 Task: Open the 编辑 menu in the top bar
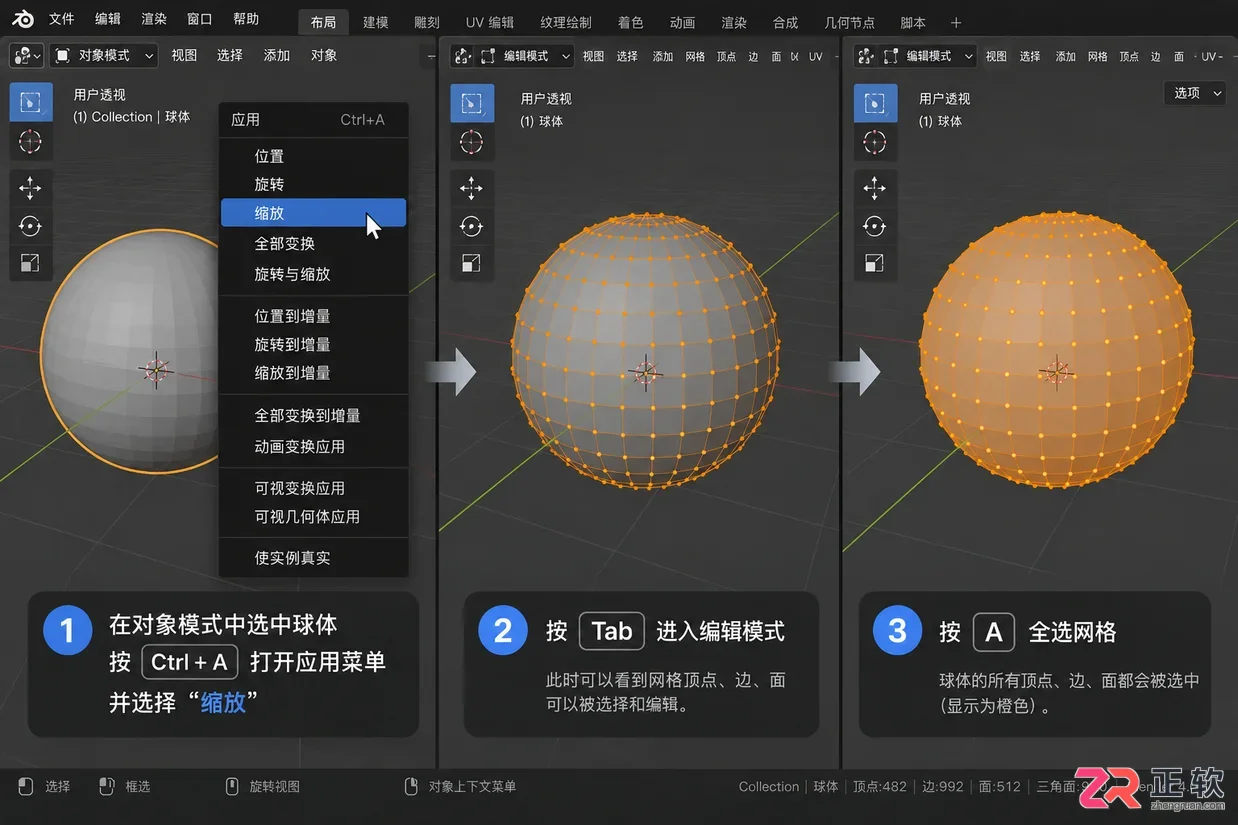coord(108,19)
